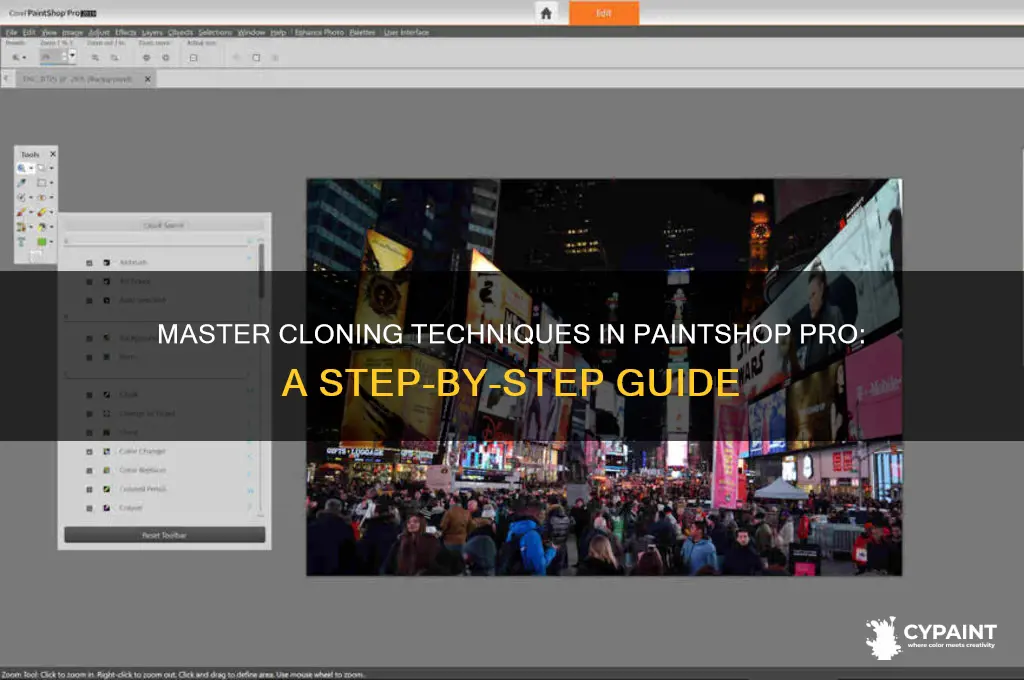Toggle the Auto Selection checkbox
1024x680 pixels.
[89, 300]
